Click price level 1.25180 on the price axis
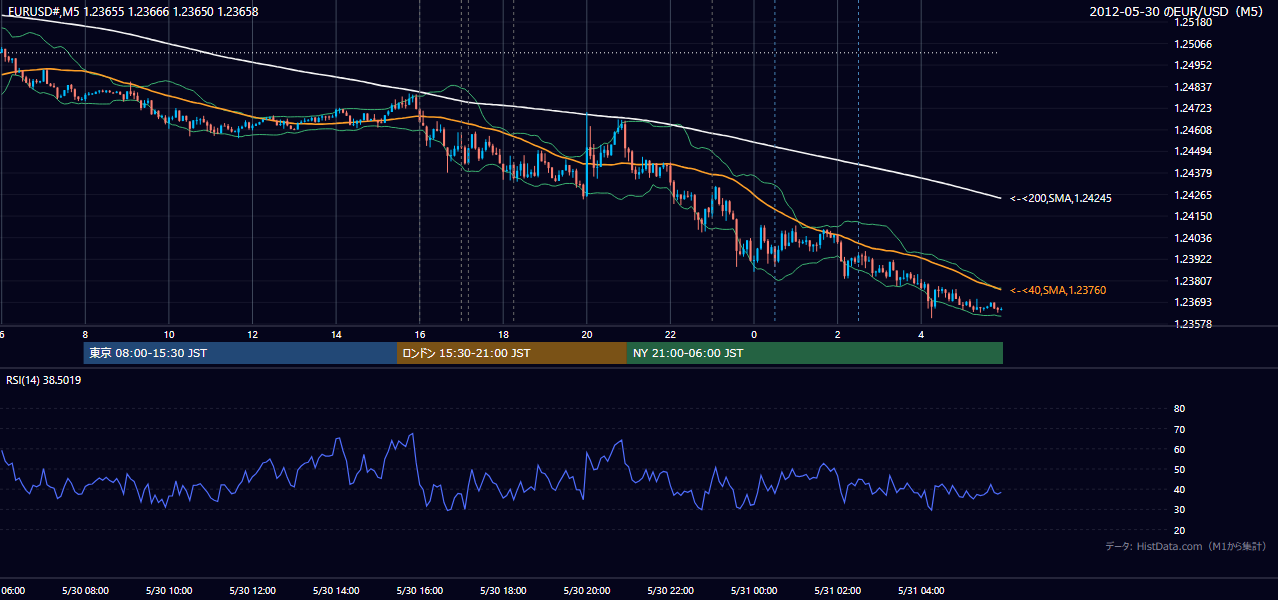This screenshot has height=600, width=1278. 1192,22
